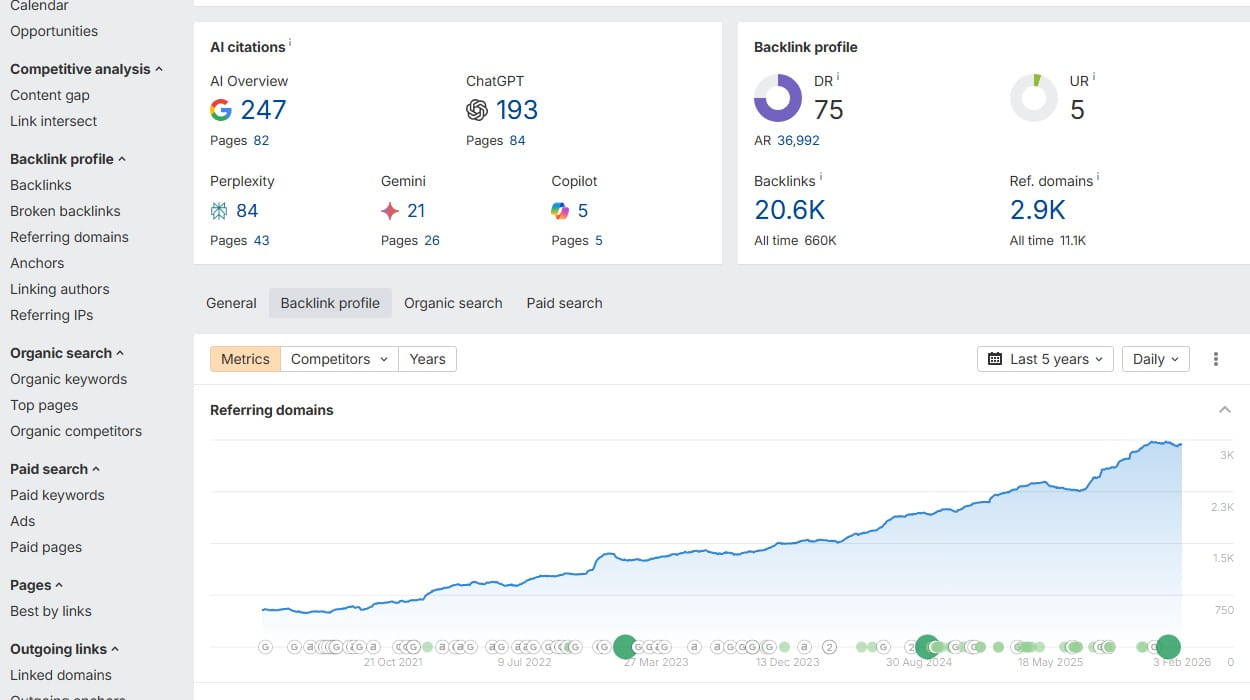1250x700 pixels.
Task: Switch to the Organic search tab
Action: coord(453,302)
